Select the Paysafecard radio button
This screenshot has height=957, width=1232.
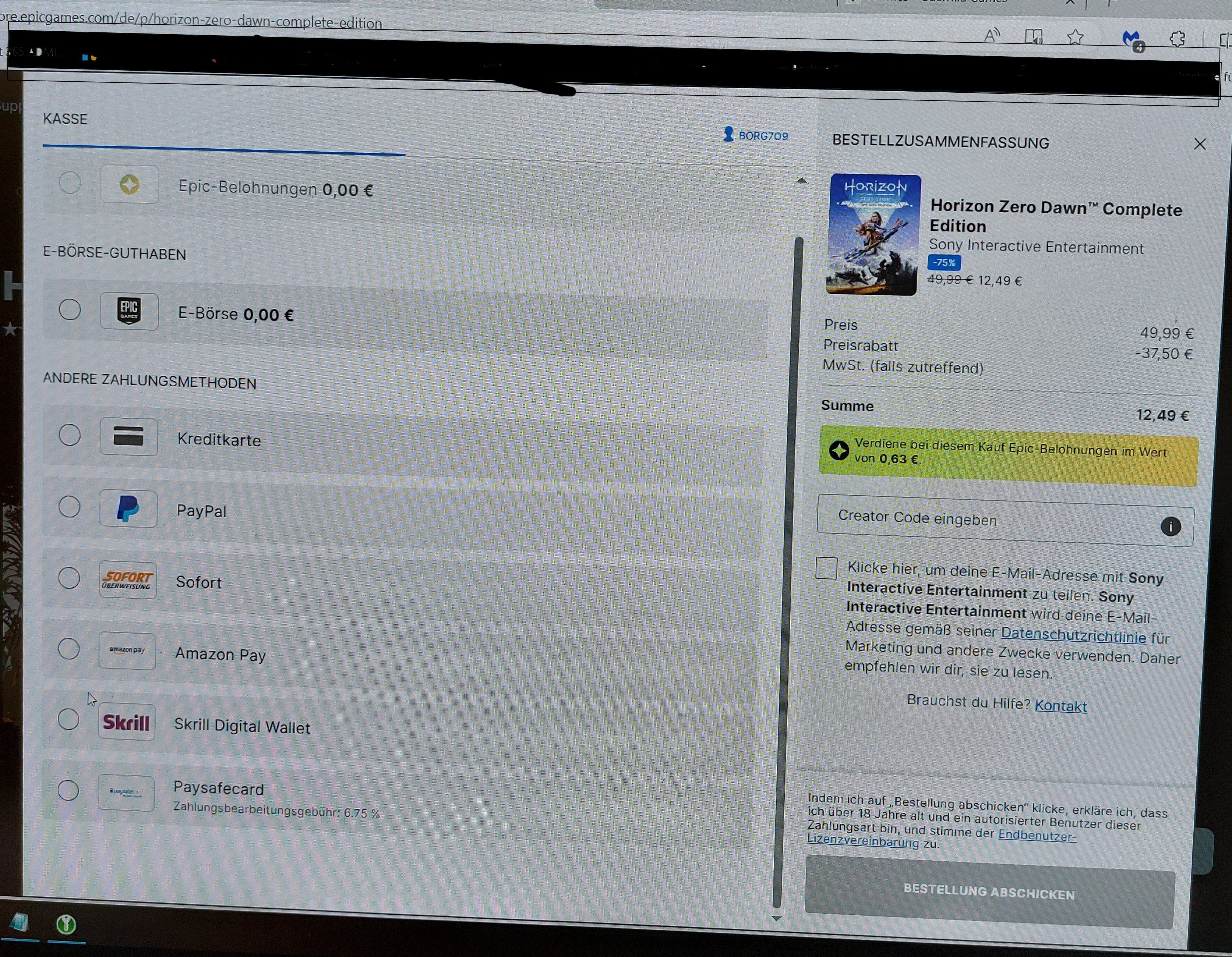tap(68, 790)
